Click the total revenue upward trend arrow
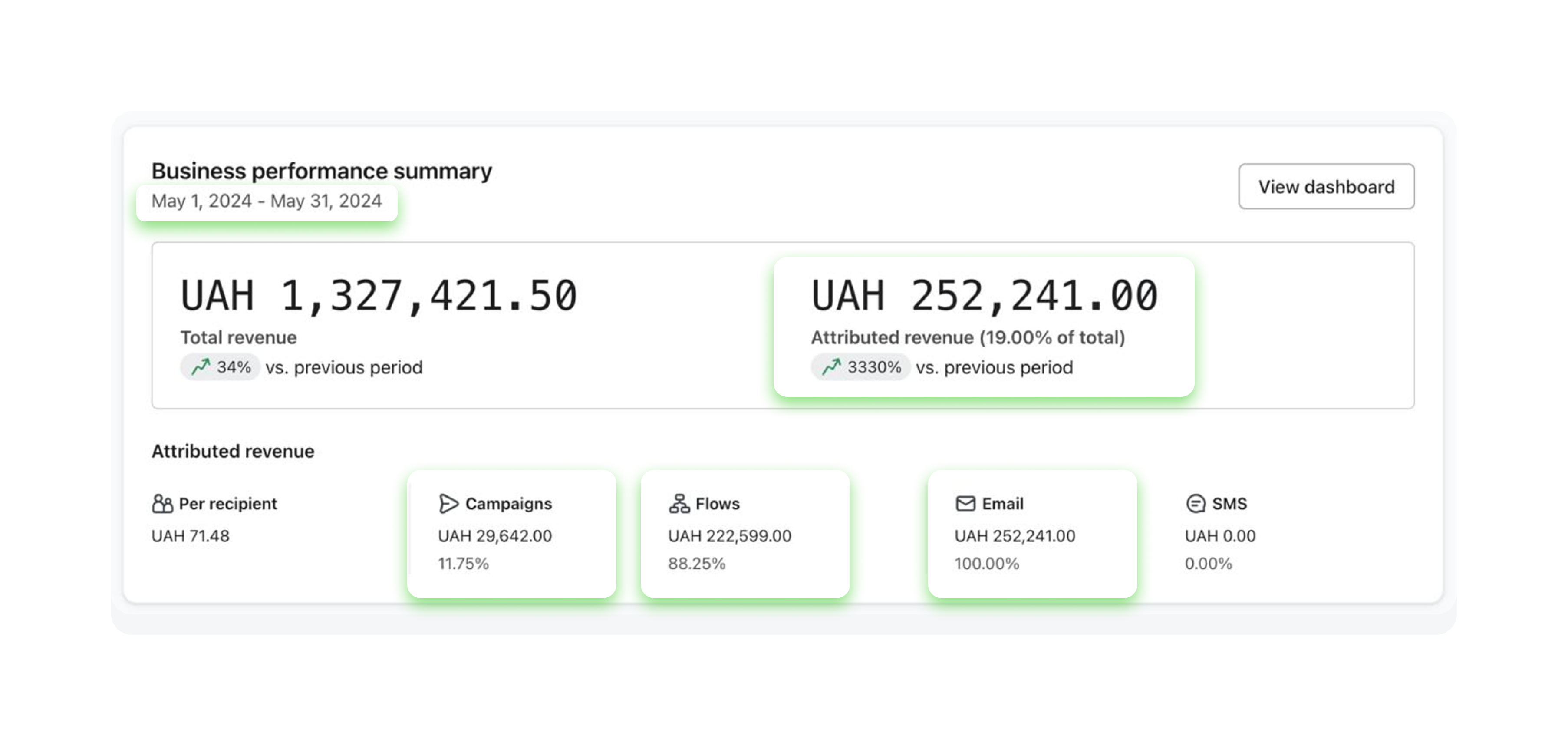 click(201, 367)
